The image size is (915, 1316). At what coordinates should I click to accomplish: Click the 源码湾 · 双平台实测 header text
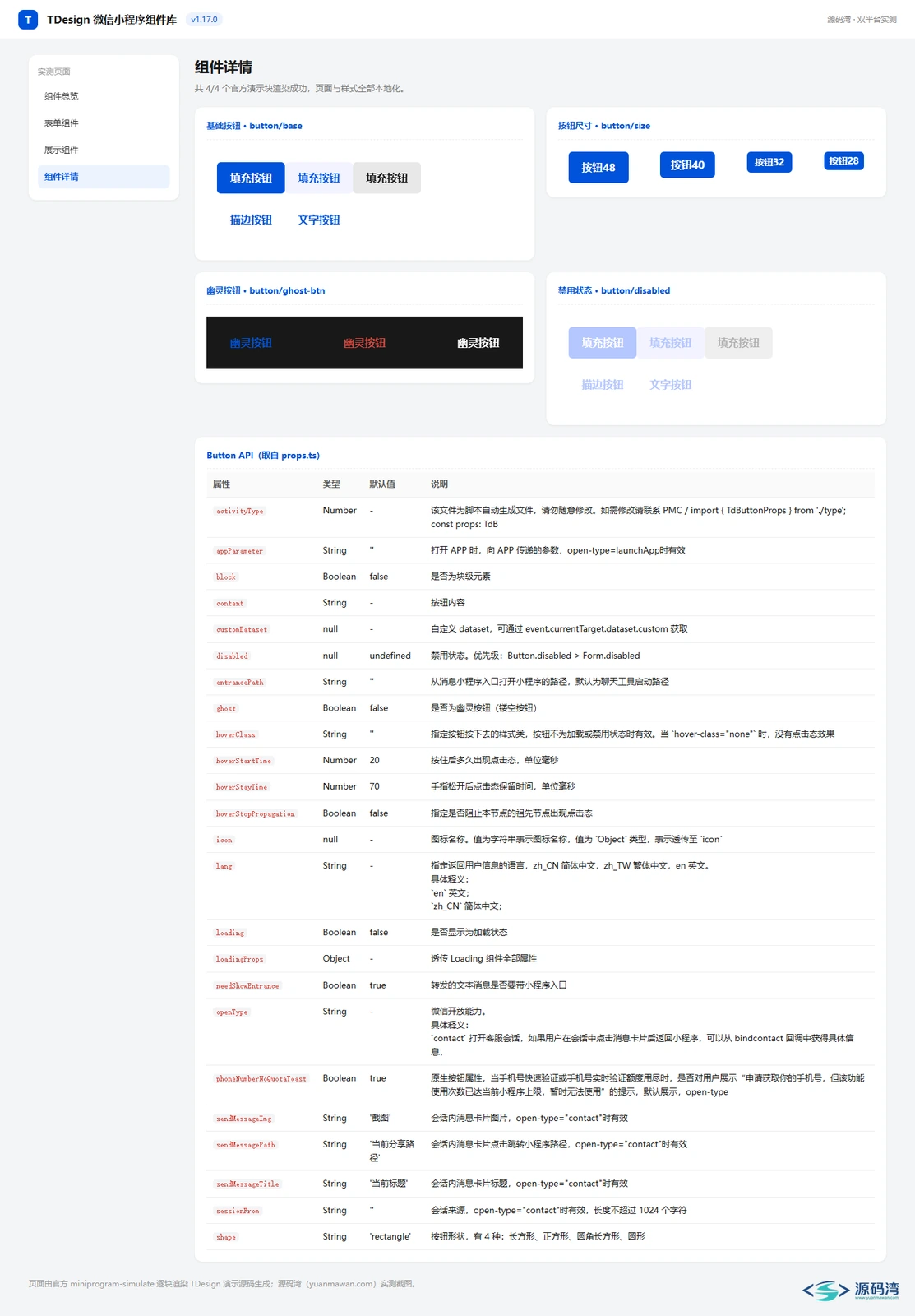862,20
